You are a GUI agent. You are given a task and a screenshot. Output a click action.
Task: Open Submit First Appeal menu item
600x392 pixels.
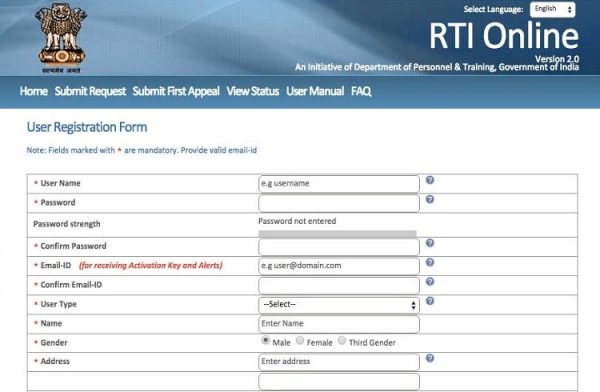point(176,91)
